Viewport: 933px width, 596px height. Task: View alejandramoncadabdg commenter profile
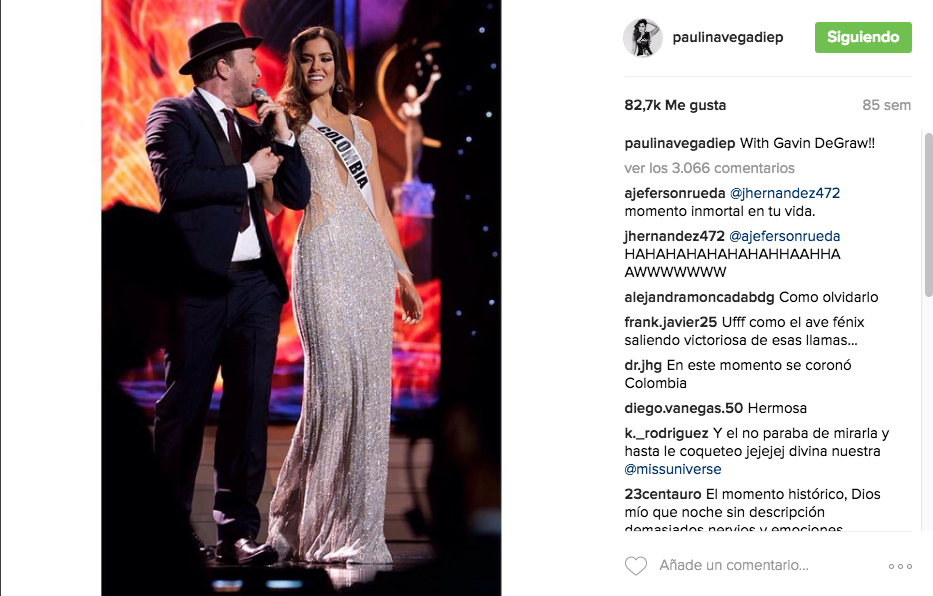coord(699,297)
